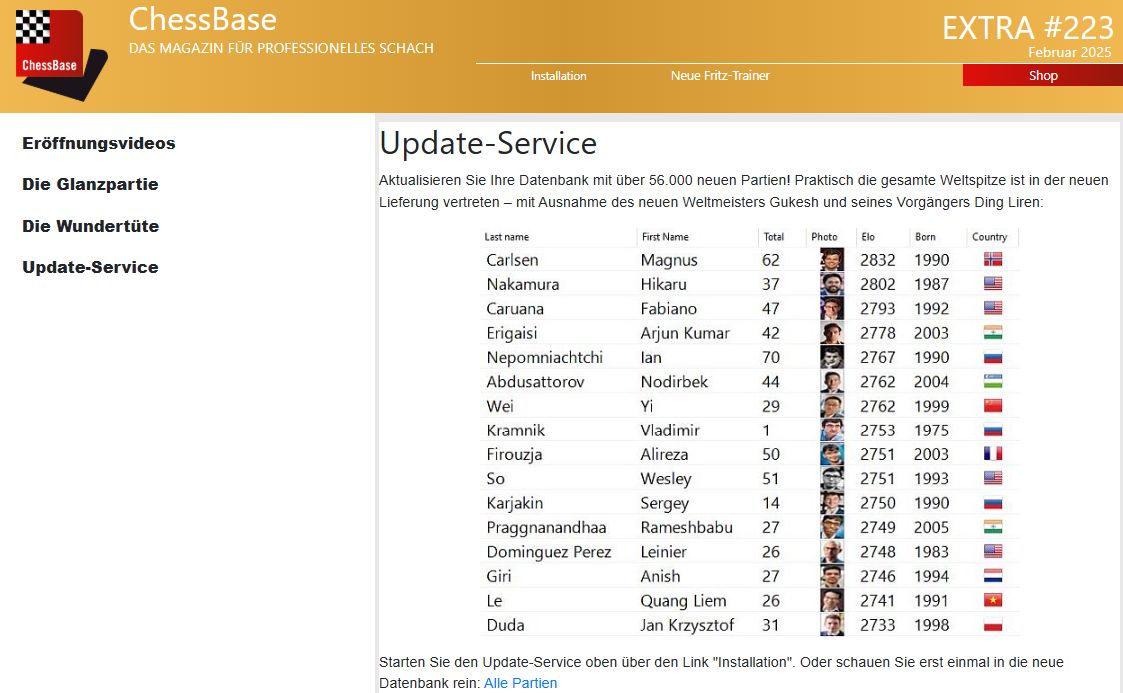Click the ChessBase logo icon
The width and height of the screenshot is (1123, 693).
(x=59, y=51)
